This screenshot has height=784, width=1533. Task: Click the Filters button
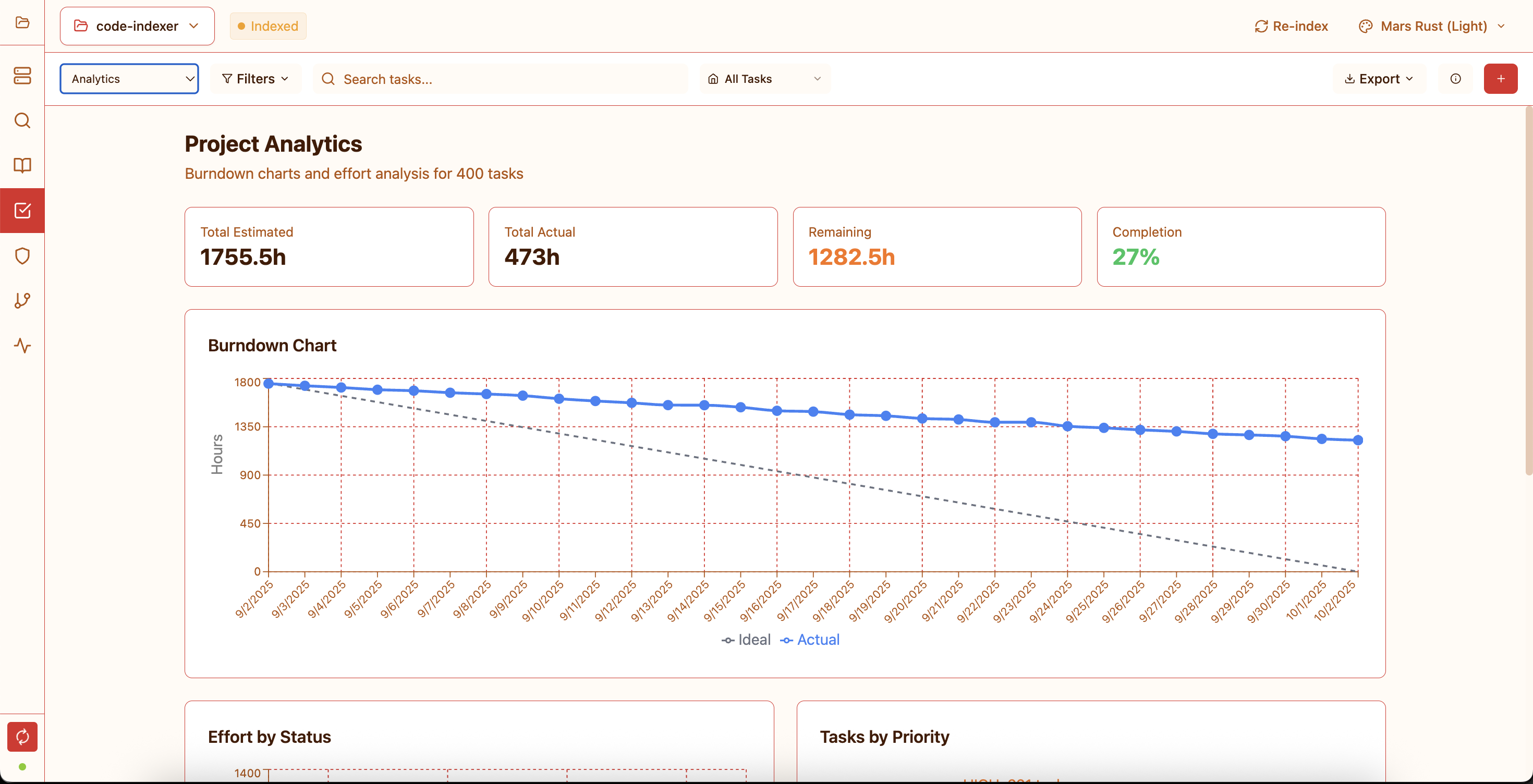point(256,79)
